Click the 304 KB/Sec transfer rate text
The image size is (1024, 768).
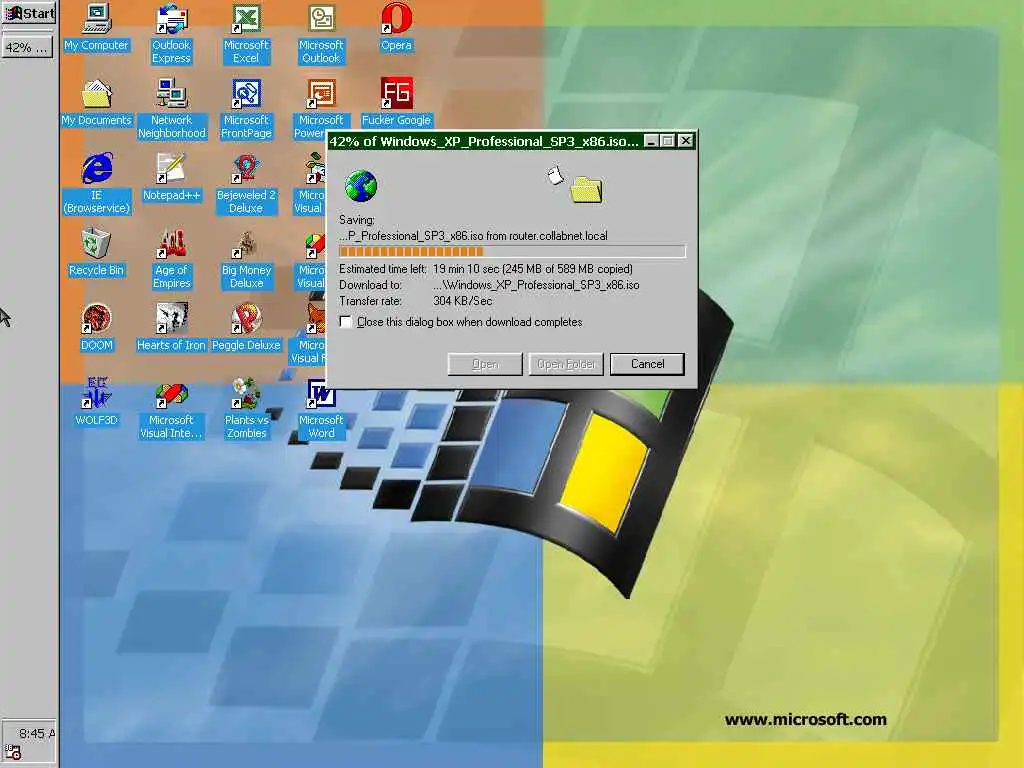pyautogui.click(x=462, y=301)
